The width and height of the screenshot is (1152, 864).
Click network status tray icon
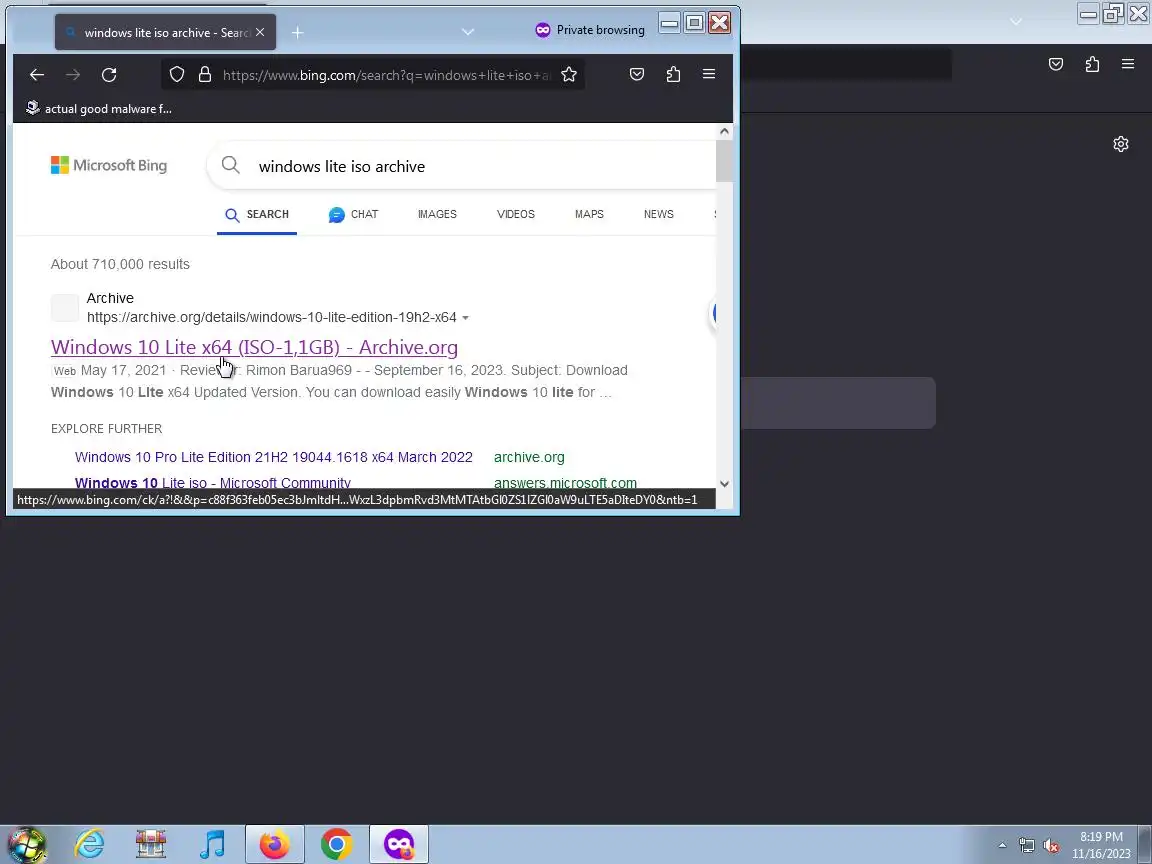pyautogui.click(x=1027, y=846)
